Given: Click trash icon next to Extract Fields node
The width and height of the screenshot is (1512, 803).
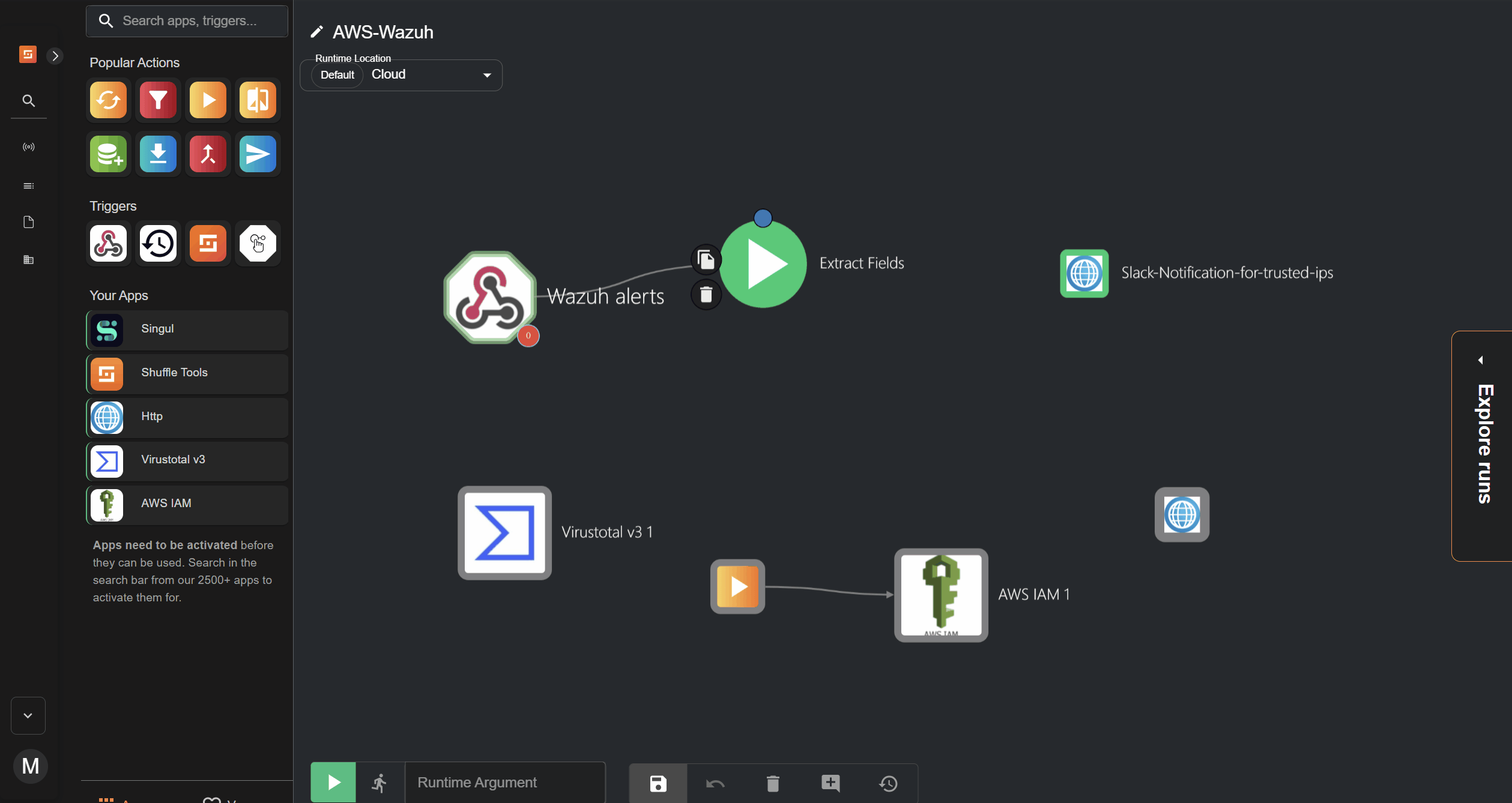Looking at the screenshot, I should pyautogui.click(x=706, y=295).
